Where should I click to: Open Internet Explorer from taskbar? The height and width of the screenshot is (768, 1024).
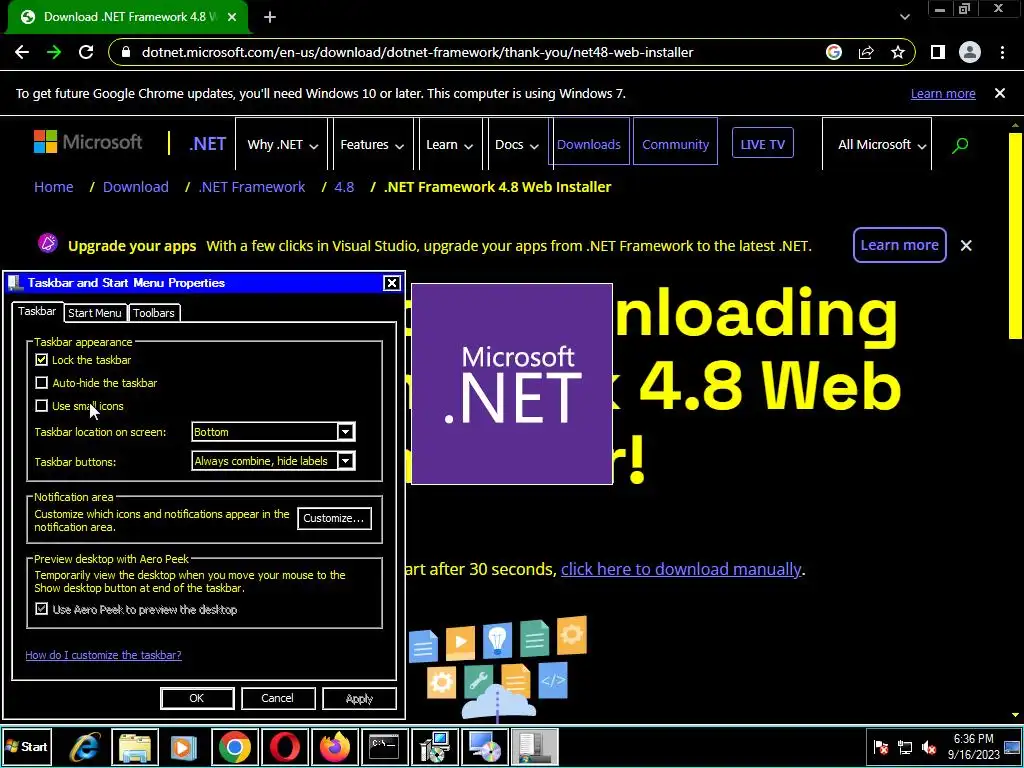click(85, 747)
